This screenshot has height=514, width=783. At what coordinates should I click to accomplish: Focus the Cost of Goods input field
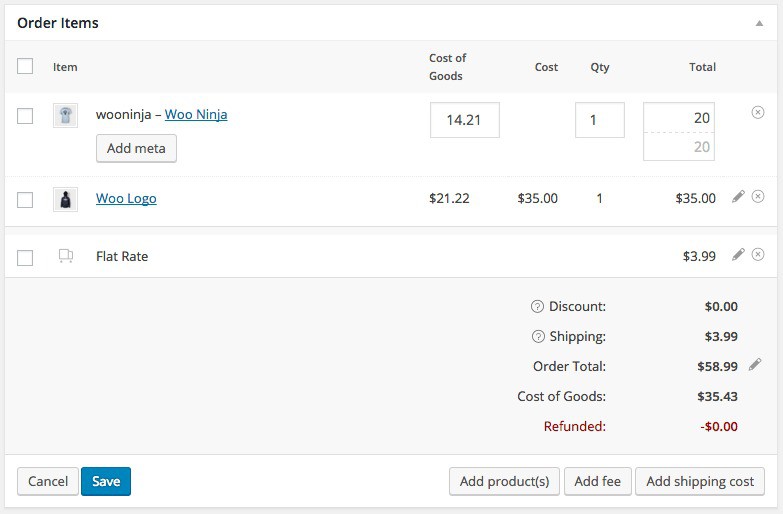click(464, 120)
